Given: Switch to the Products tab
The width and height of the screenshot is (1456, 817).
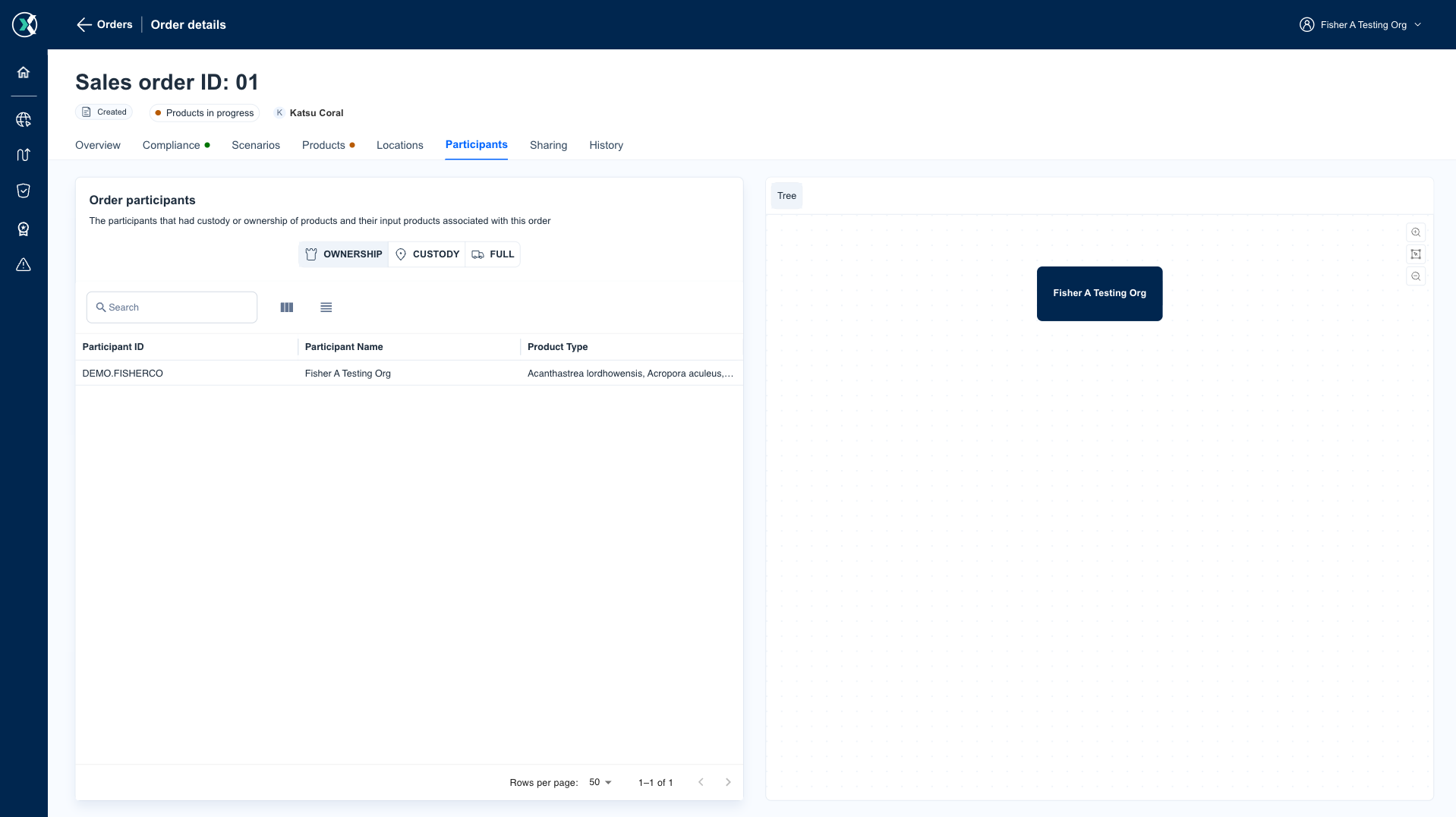Looking at the screenshot, I should [x=329, y=145].
